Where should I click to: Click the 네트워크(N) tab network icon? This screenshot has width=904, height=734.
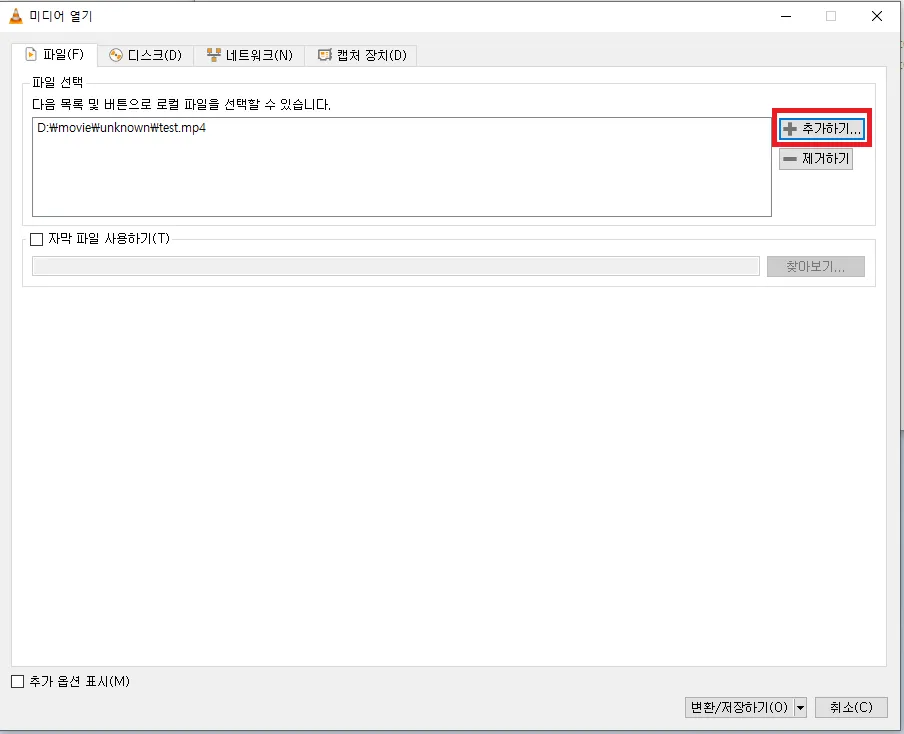(213, 55)
